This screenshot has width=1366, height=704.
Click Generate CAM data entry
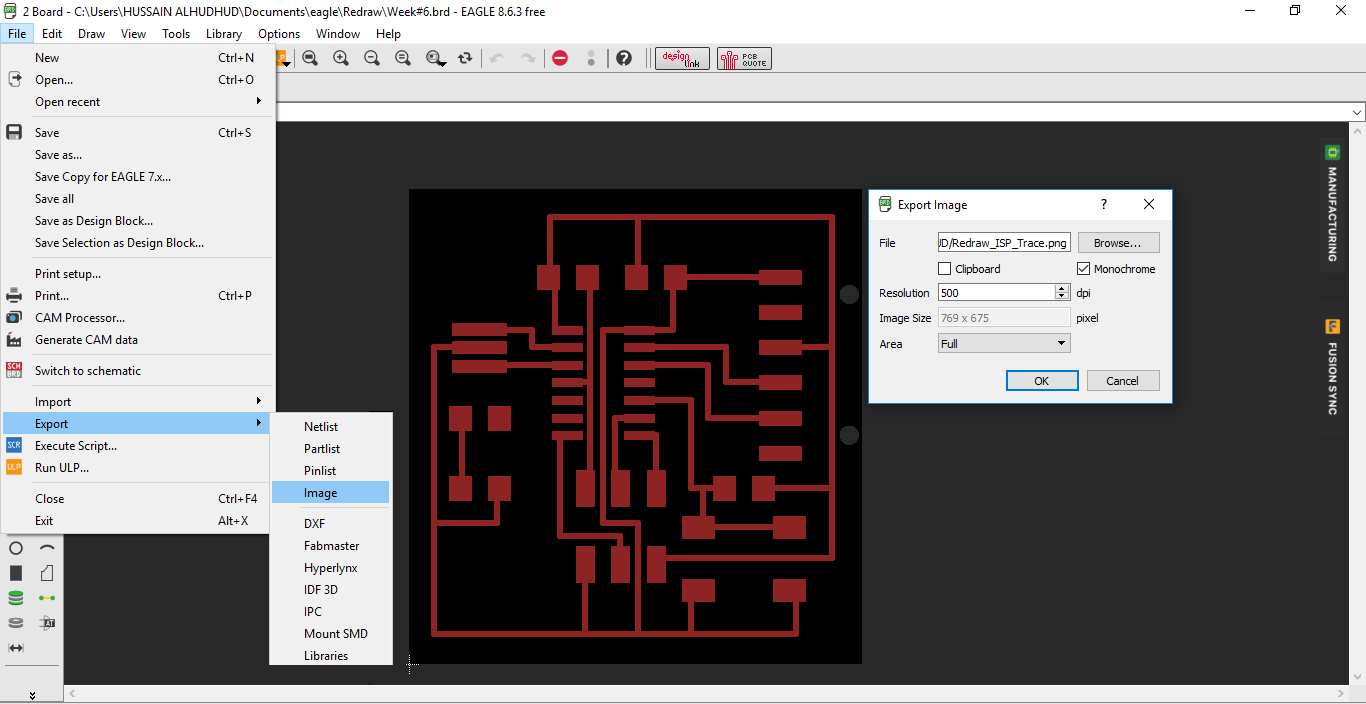click(x=138, y=340)
